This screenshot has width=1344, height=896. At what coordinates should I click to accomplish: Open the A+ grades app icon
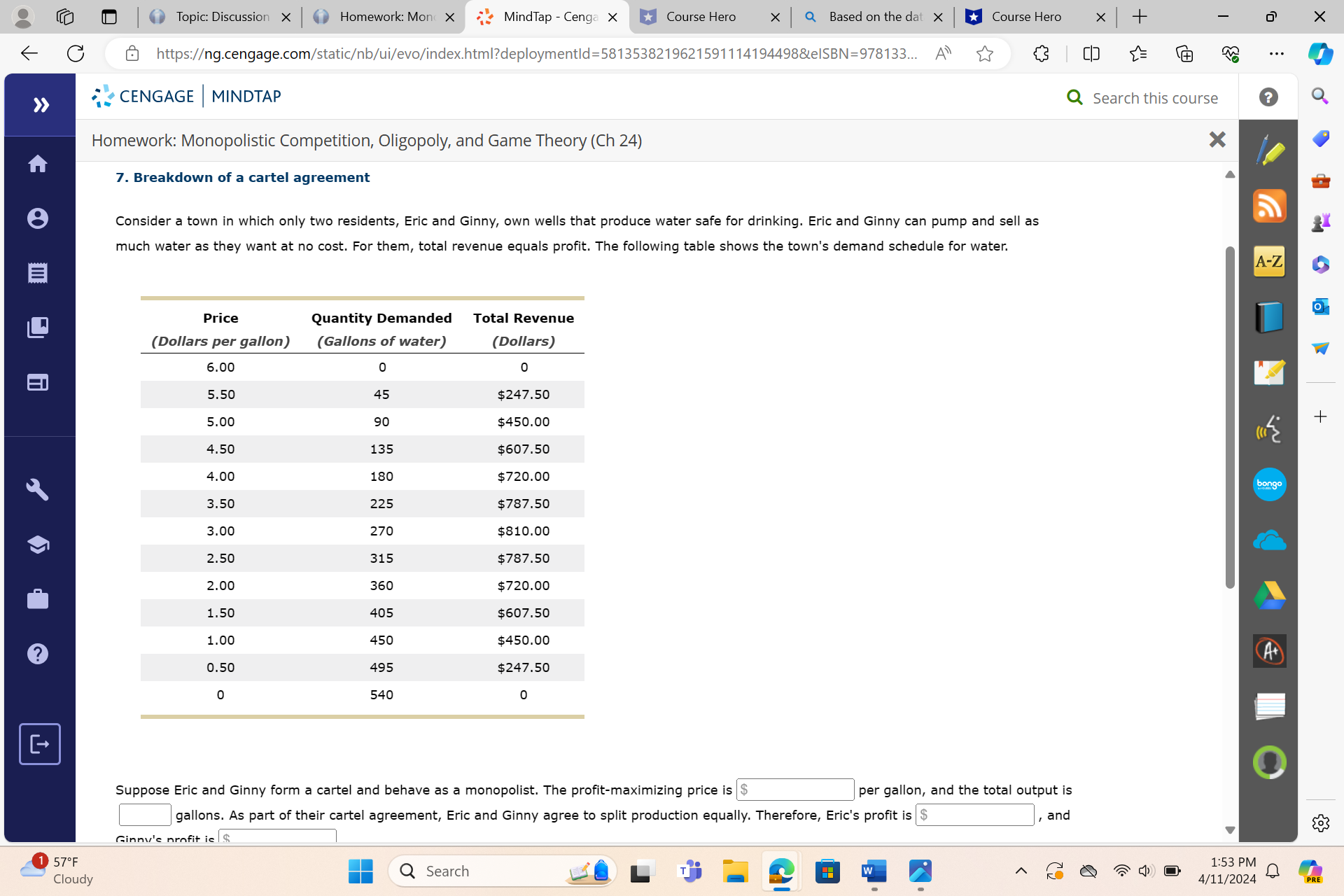pyautogui.click(x=1269, y=650)
